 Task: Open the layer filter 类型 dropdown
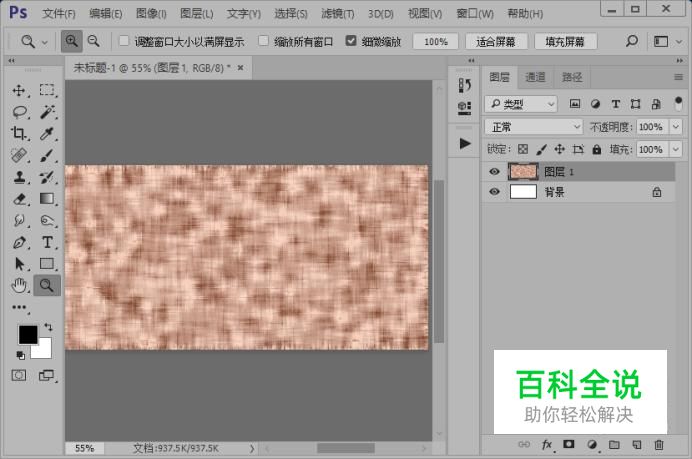pos(521,104)
